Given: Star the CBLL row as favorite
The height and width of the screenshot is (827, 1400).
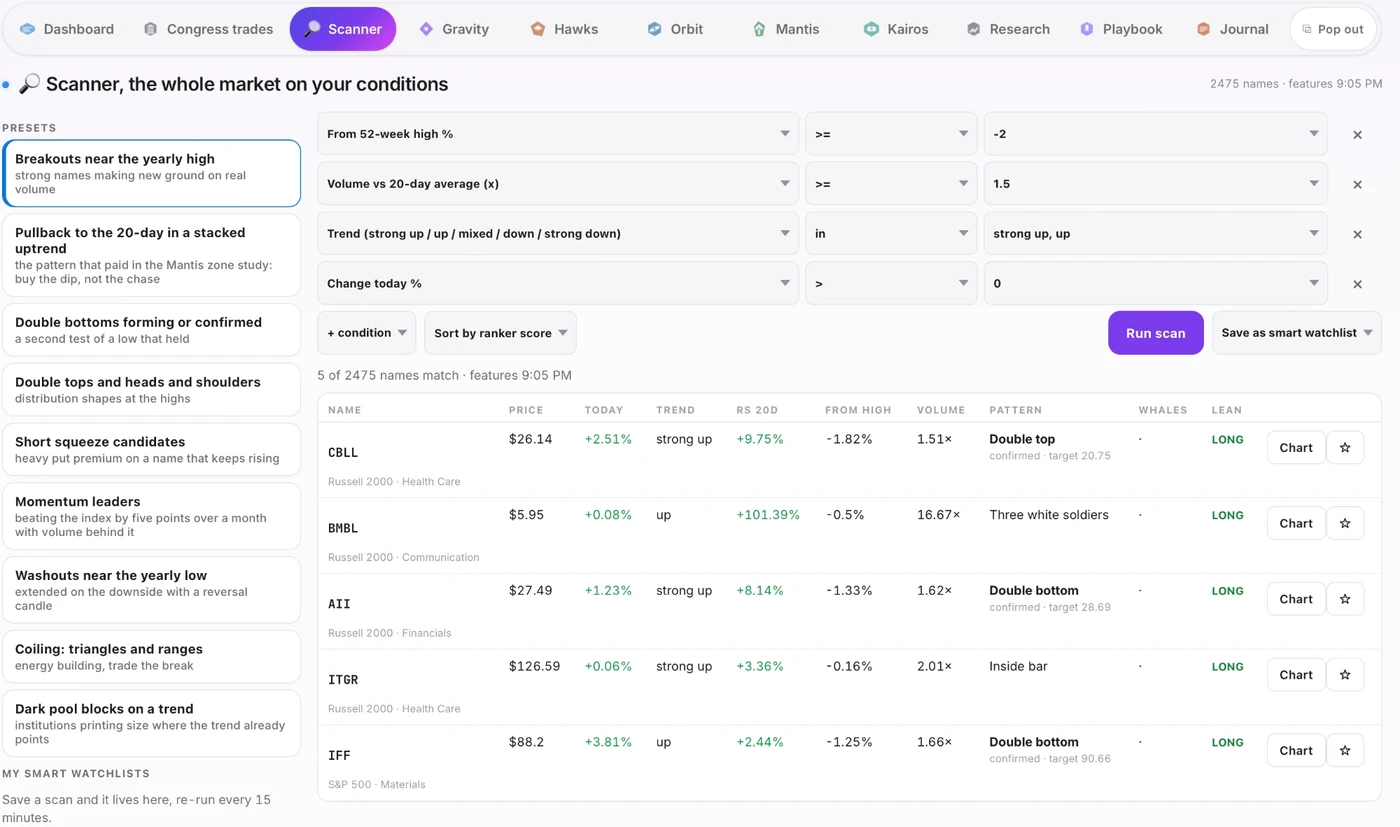Looking at the screenshot, I should (1345, 448).
